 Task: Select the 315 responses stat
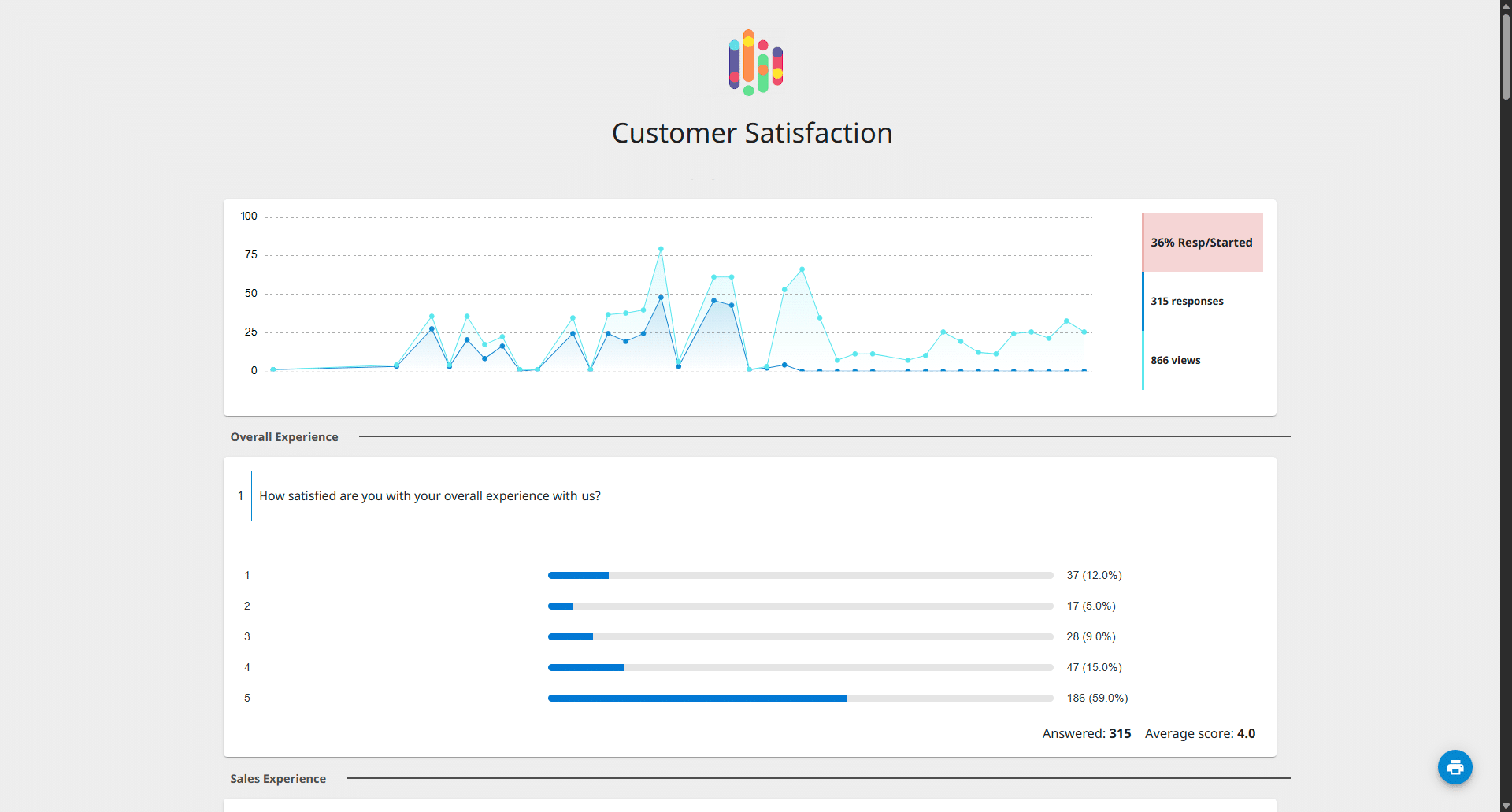click(x=1187, y=302)
